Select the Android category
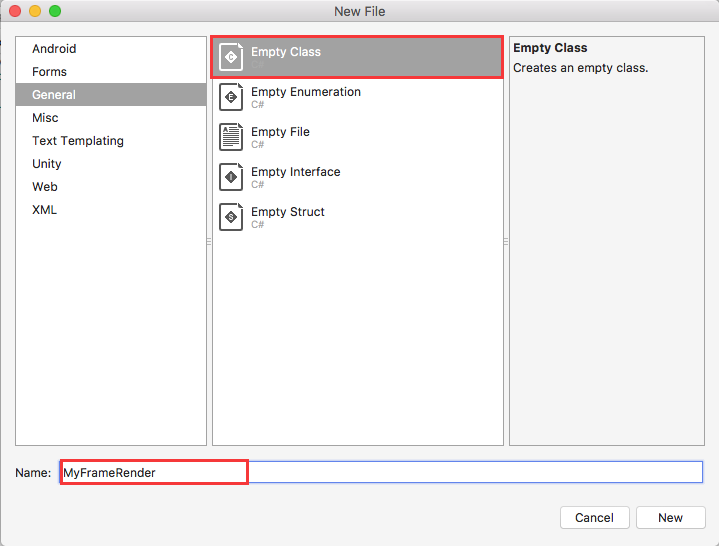The height and width of the screenshot is (546, 719). (54, 49)
